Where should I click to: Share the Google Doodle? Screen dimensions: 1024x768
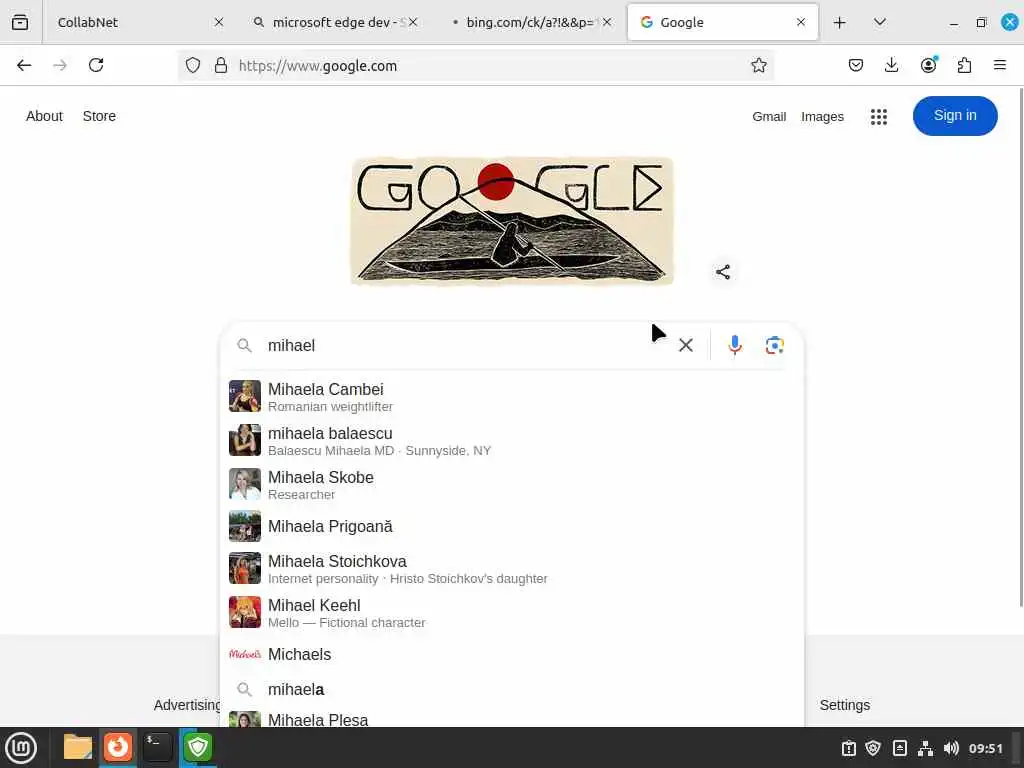(722, 272)
